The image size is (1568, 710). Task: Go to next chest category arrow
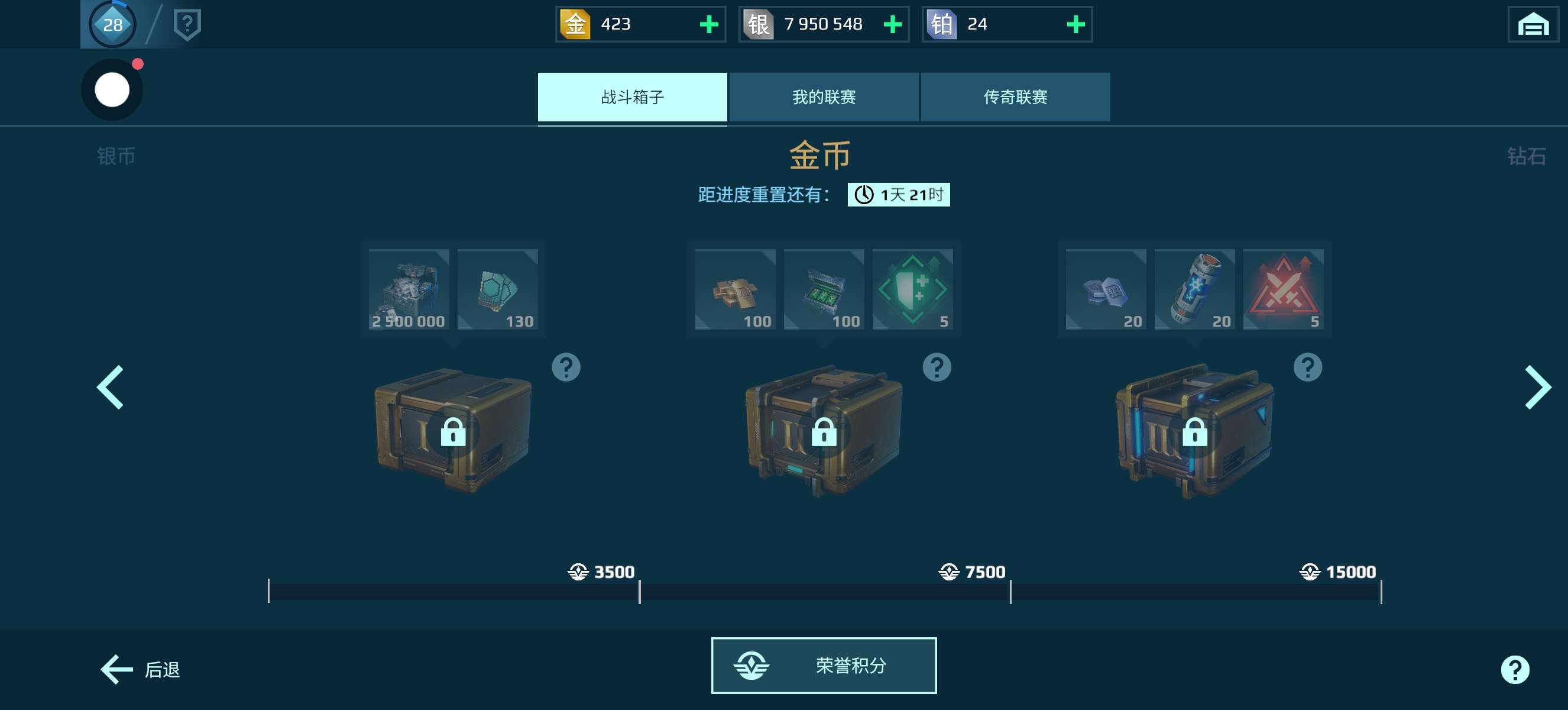[1538, 388]
